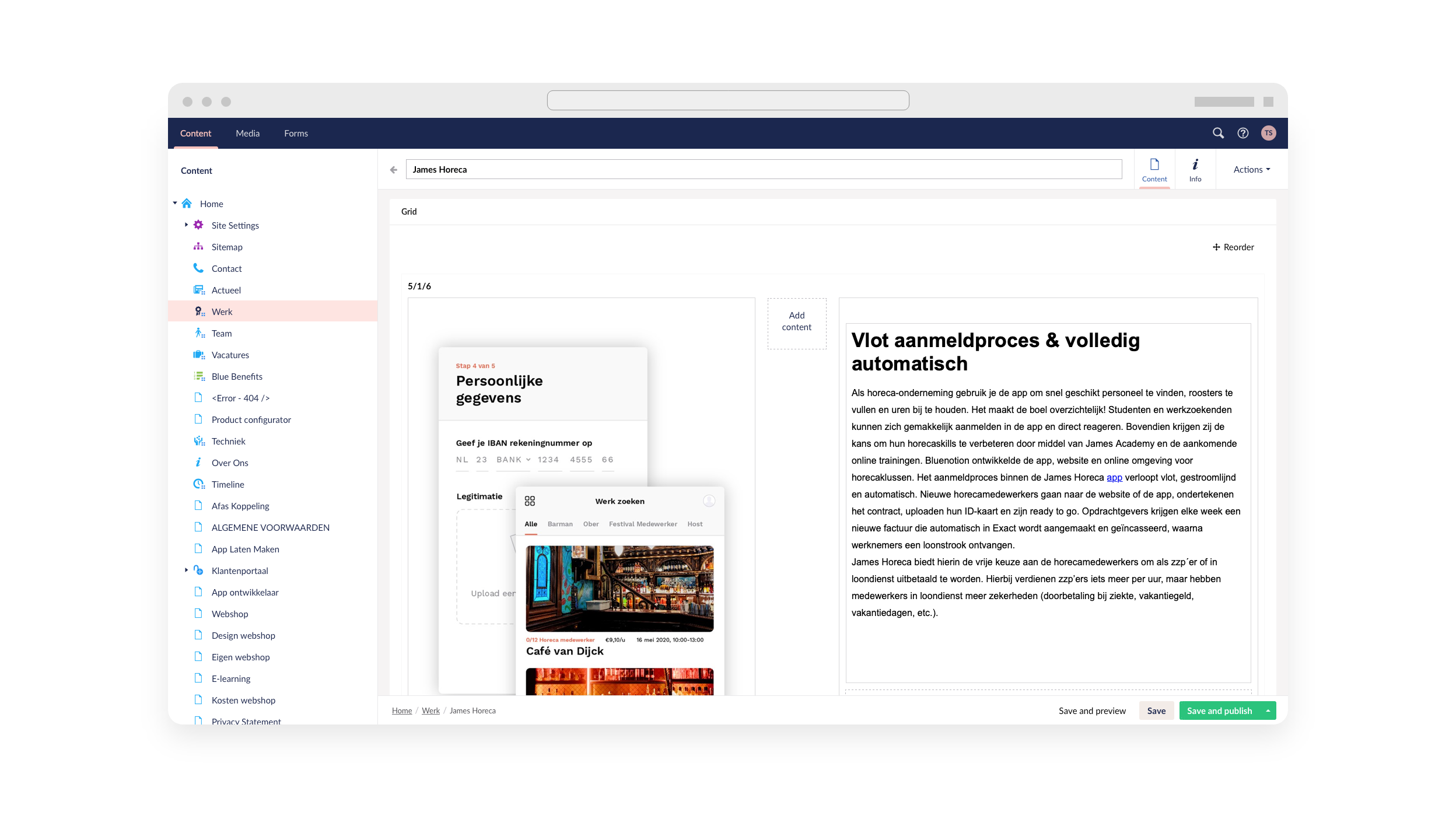Open Product configurator in tree
1456x819 pixels.
pos(251,419)
